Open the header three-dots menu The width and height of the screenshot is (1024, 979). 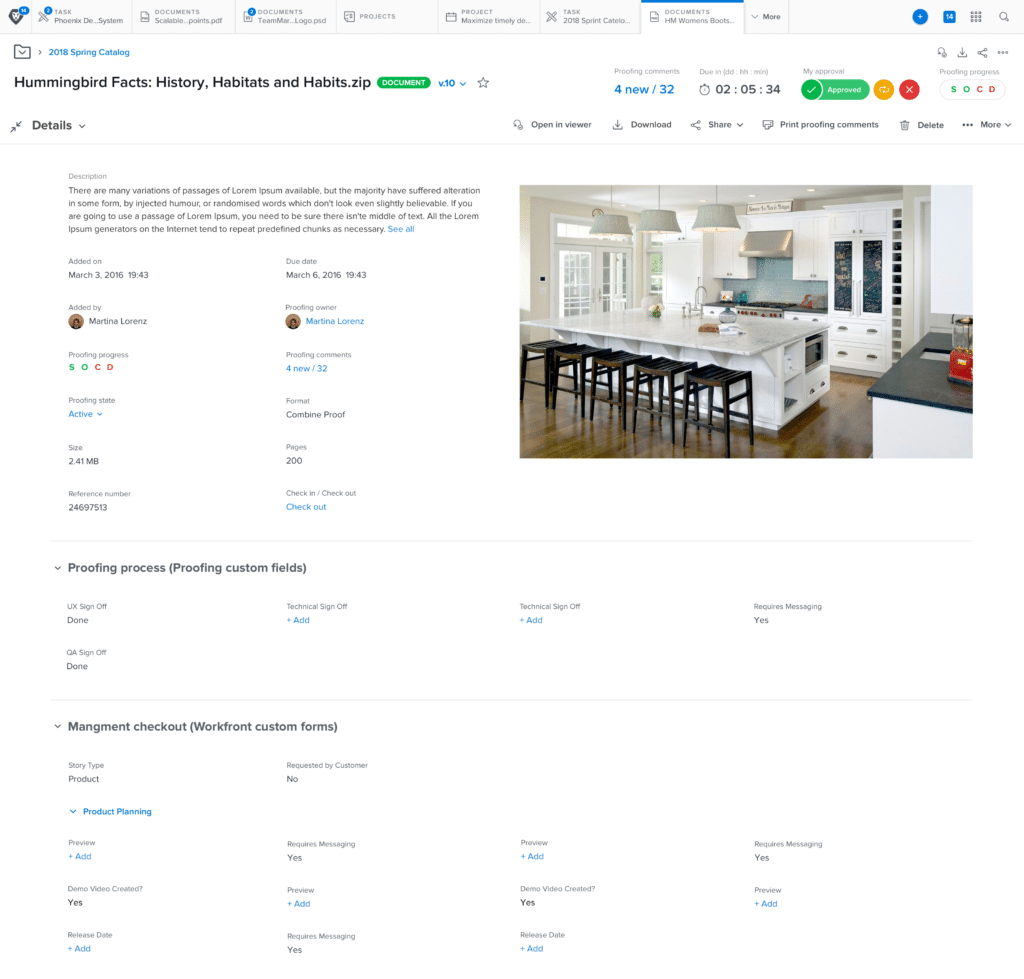pyautogui.click(x=1003, y=52)
